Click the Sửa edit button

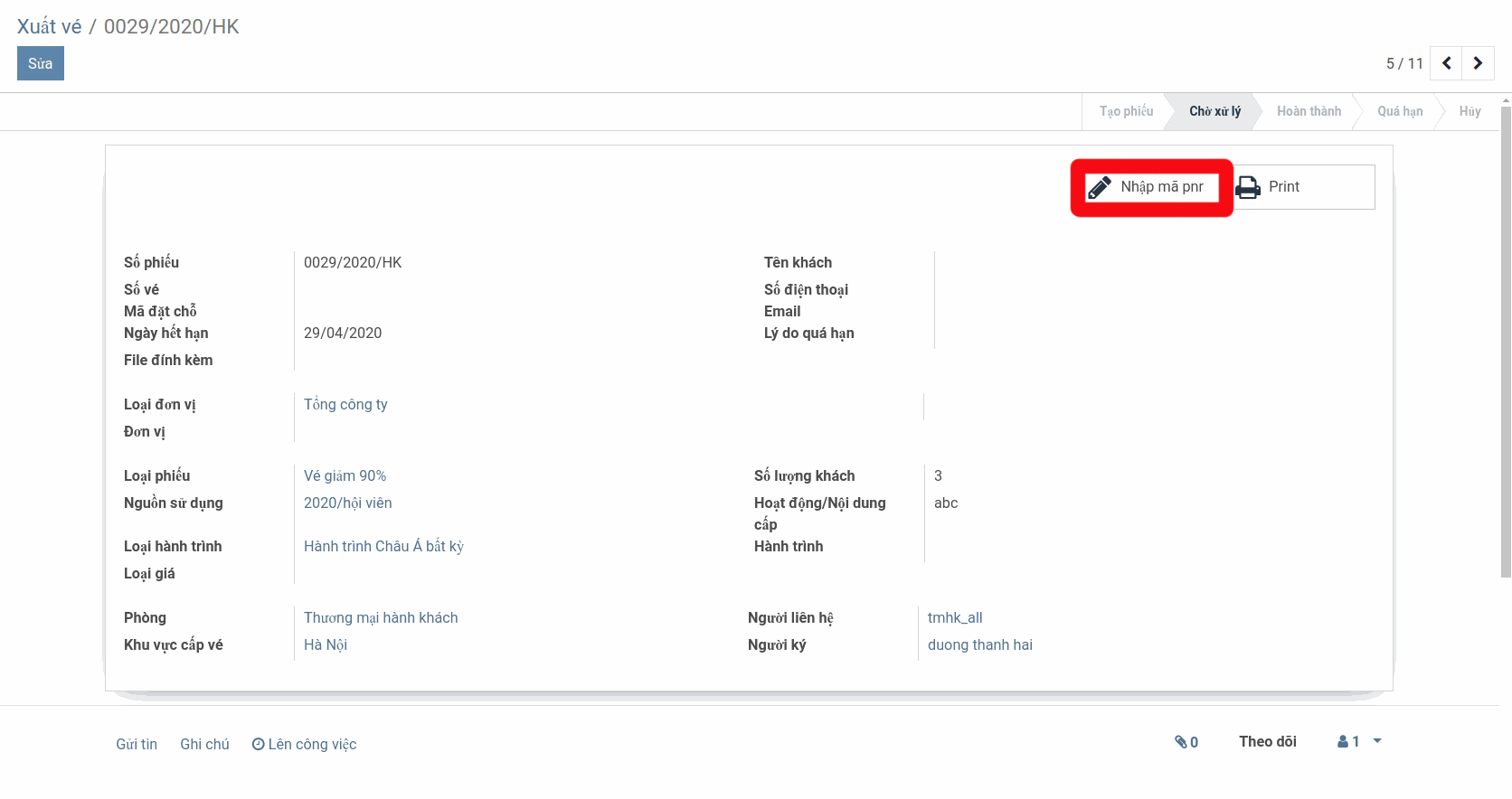click(x=41, y=63)
